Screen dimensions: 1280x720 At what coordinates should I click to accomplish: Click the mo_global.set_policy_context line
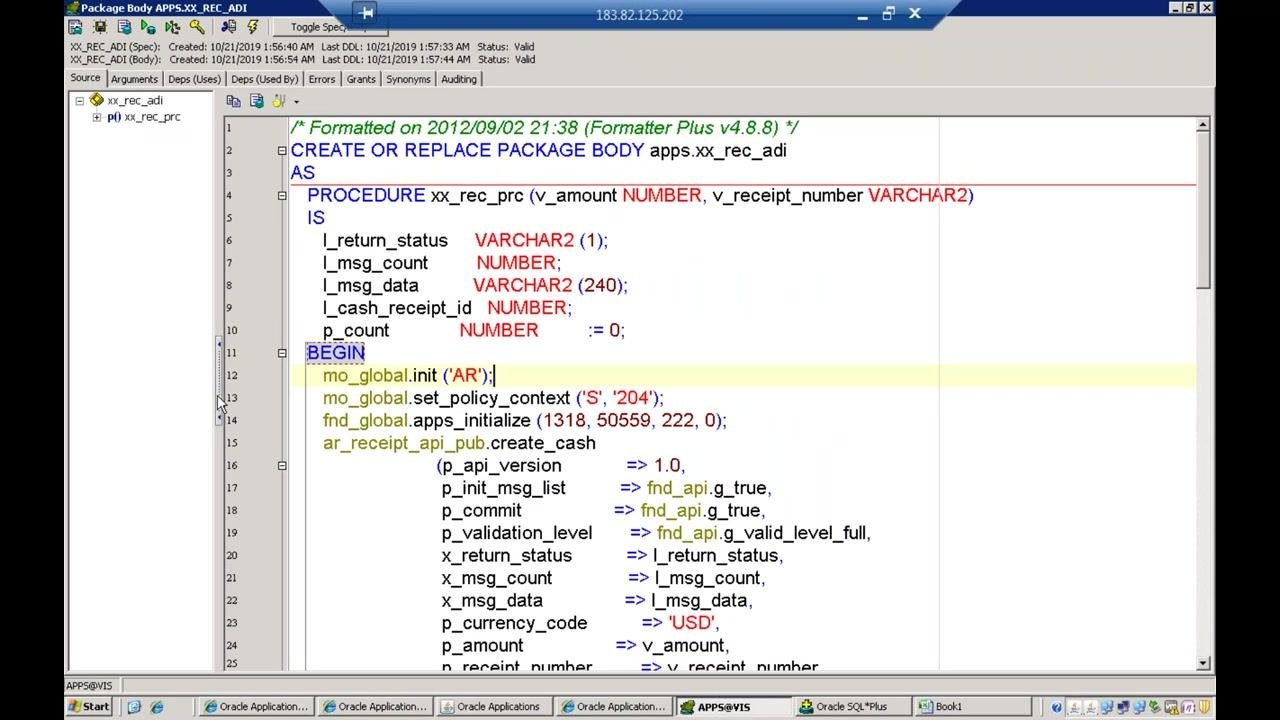pos(493,398)
